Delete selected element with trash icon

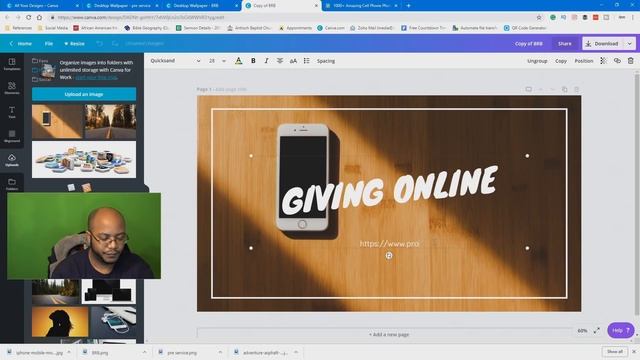(x=631, y=61)
